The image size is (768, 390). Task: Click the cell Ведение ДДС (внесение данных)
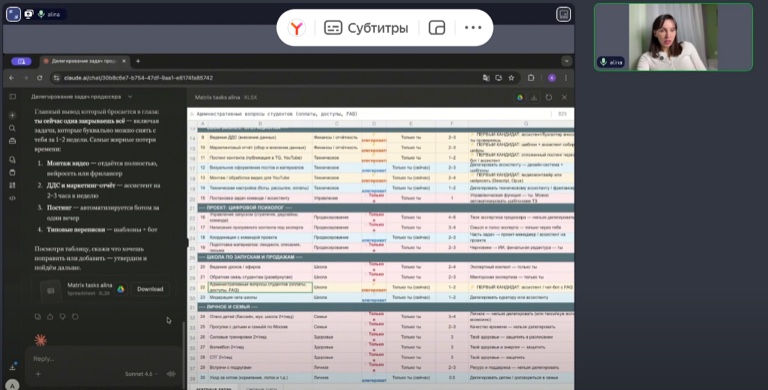pos(260,138)
